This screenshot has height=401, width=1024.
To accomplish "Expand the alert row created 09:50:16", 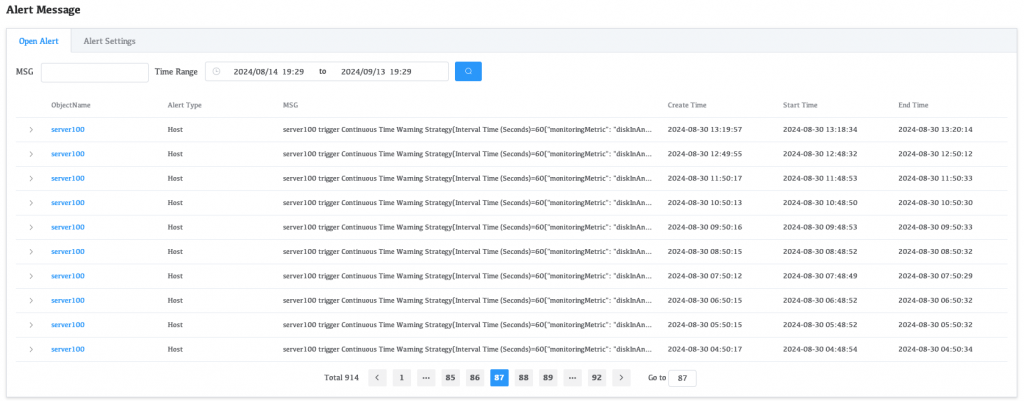I will pyautogui.click(x=31, y=227).
